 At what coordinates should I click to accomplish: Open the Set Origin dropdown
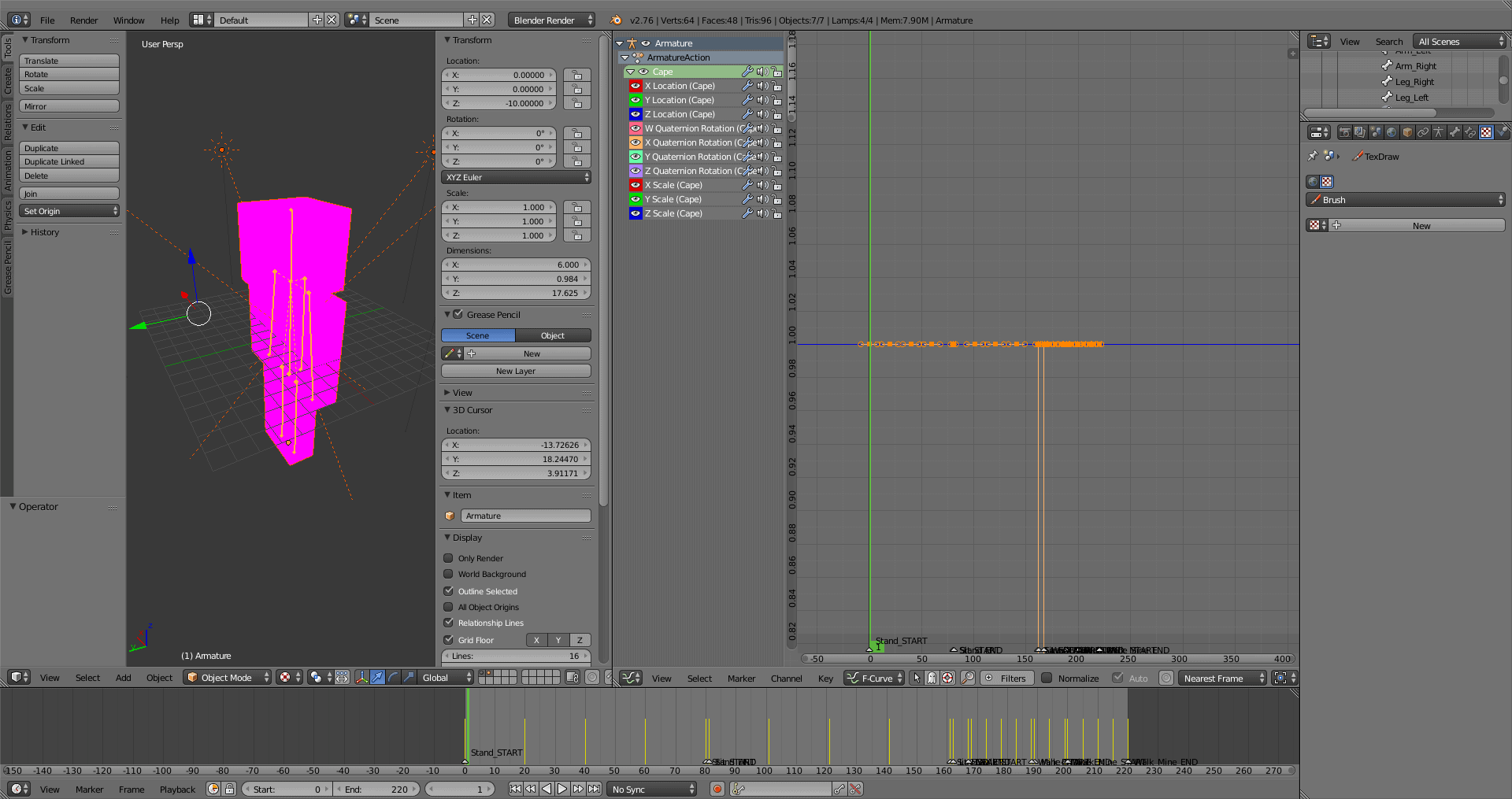point(69,211)
